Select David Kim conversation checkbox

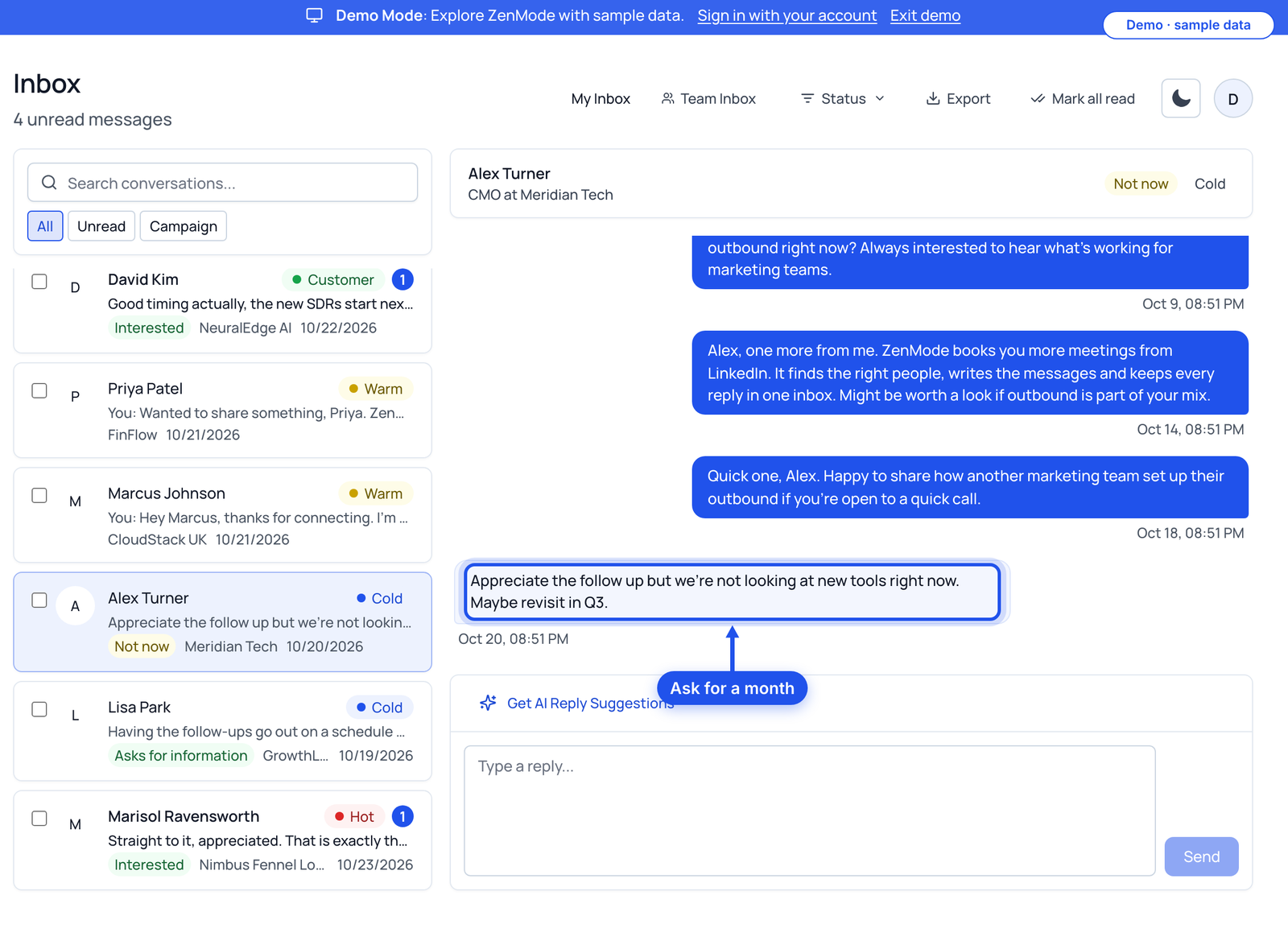click(x=39, y=282)
